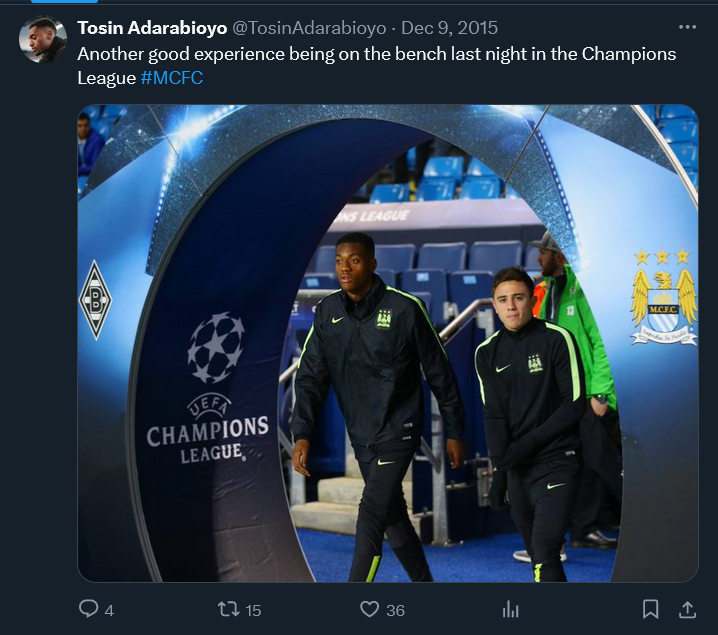Open the @TosinAdarabioyo handle link
This screenshot has height=635, width=718.
[x=309, y=28]
